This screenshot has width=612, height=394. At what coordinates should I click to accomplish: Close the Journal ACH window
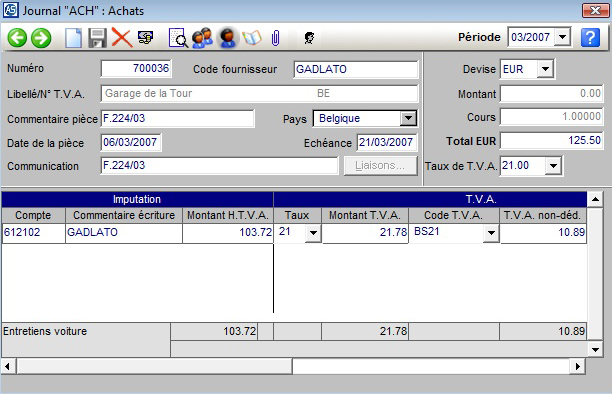[x=595, y=11]
